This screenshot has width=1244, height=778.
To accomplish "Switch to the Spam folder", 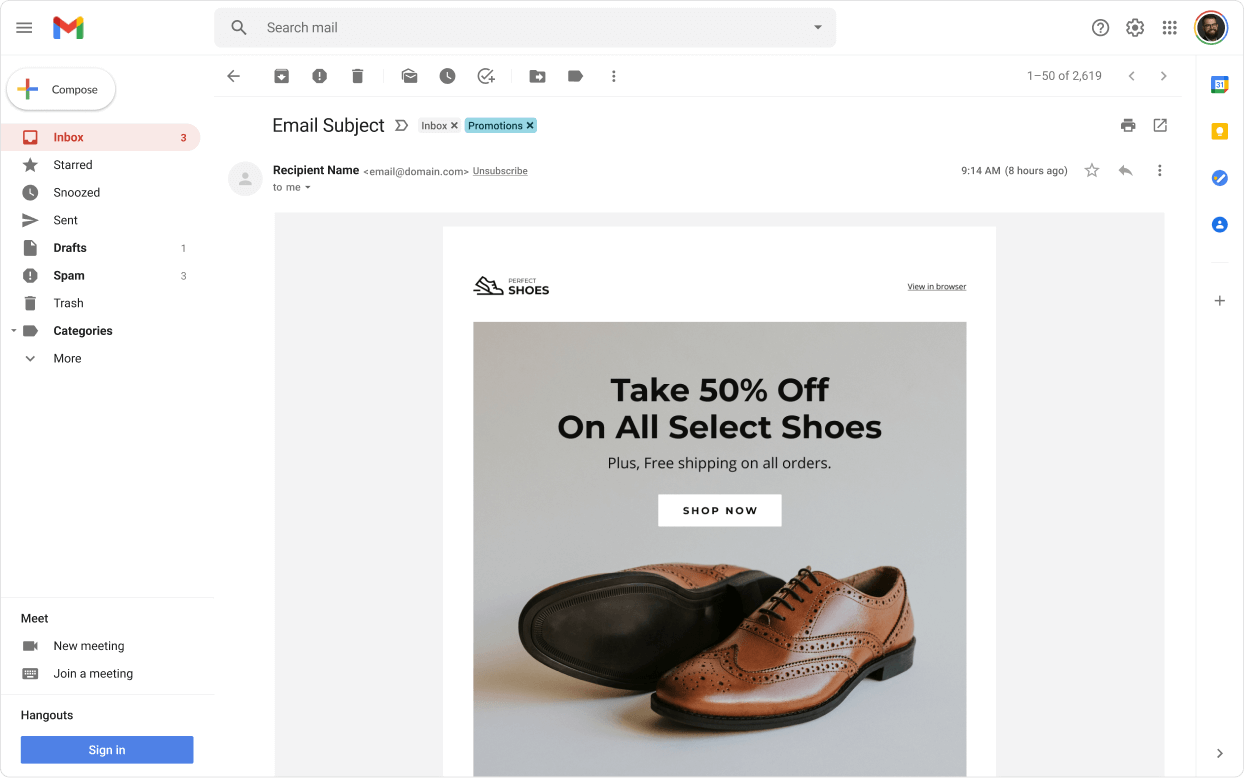I will coord(69,275).
